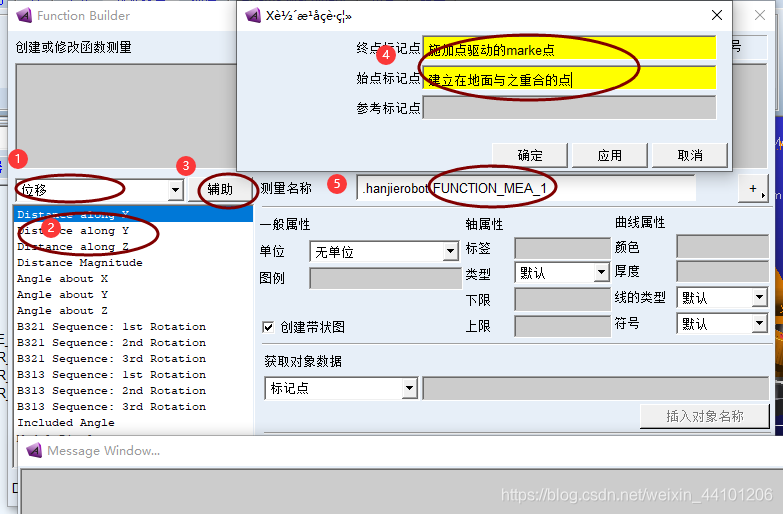Toggle the 创建带状图 checkbox

click(268, 327)
